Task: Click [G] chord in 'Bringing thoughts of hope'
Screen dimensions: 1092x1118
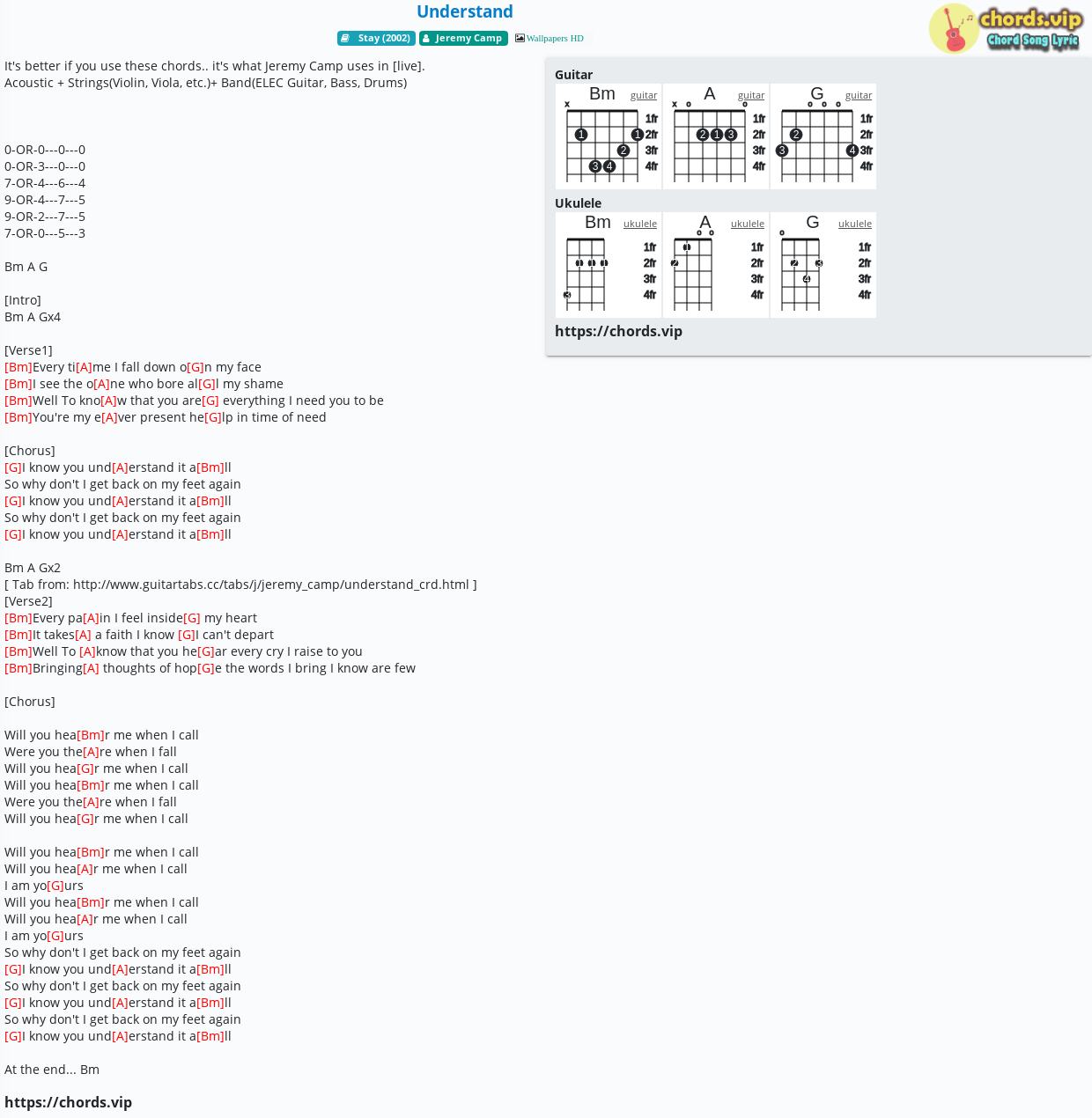Action: 206,668
